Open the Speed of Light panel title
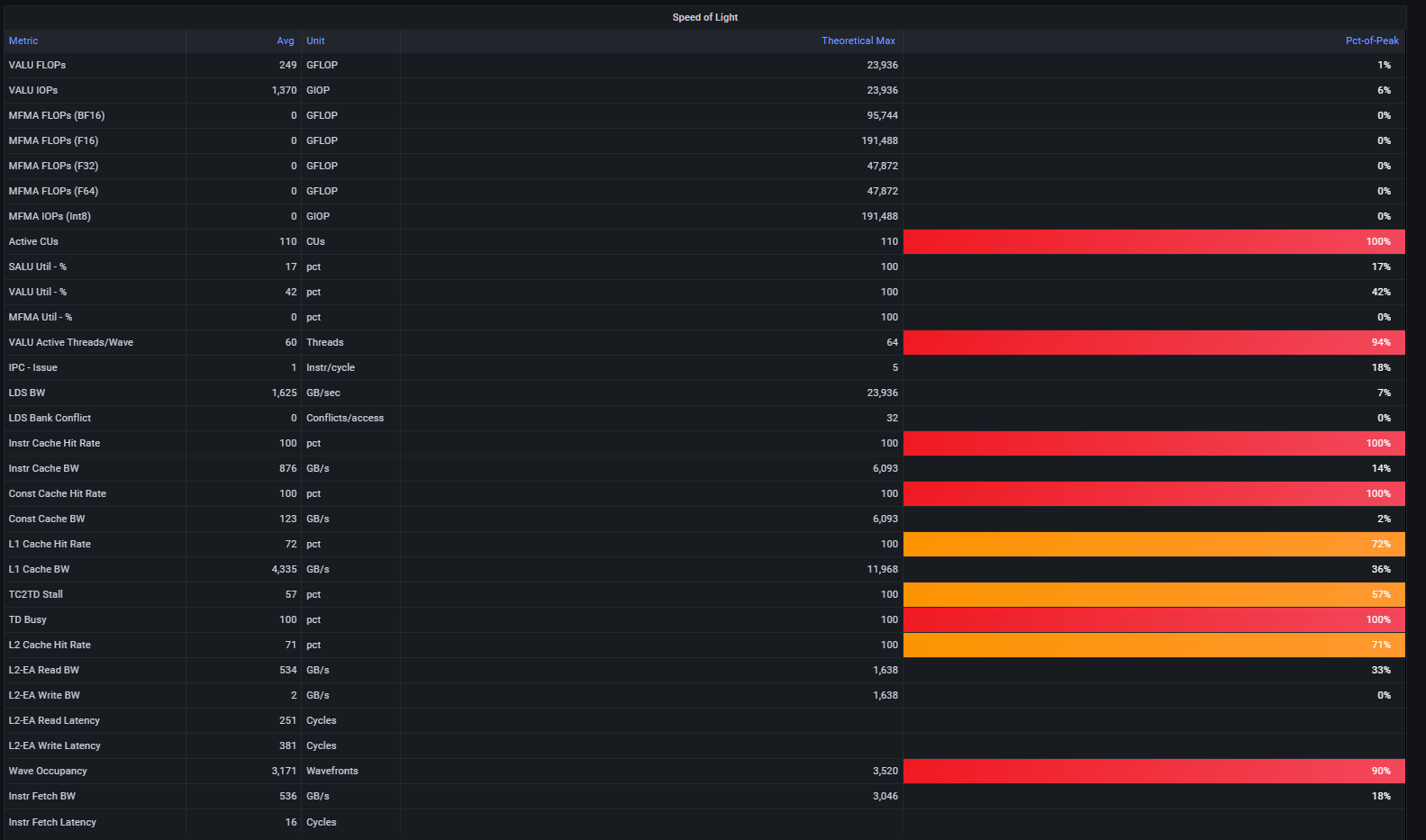 (x=705, y=17)
